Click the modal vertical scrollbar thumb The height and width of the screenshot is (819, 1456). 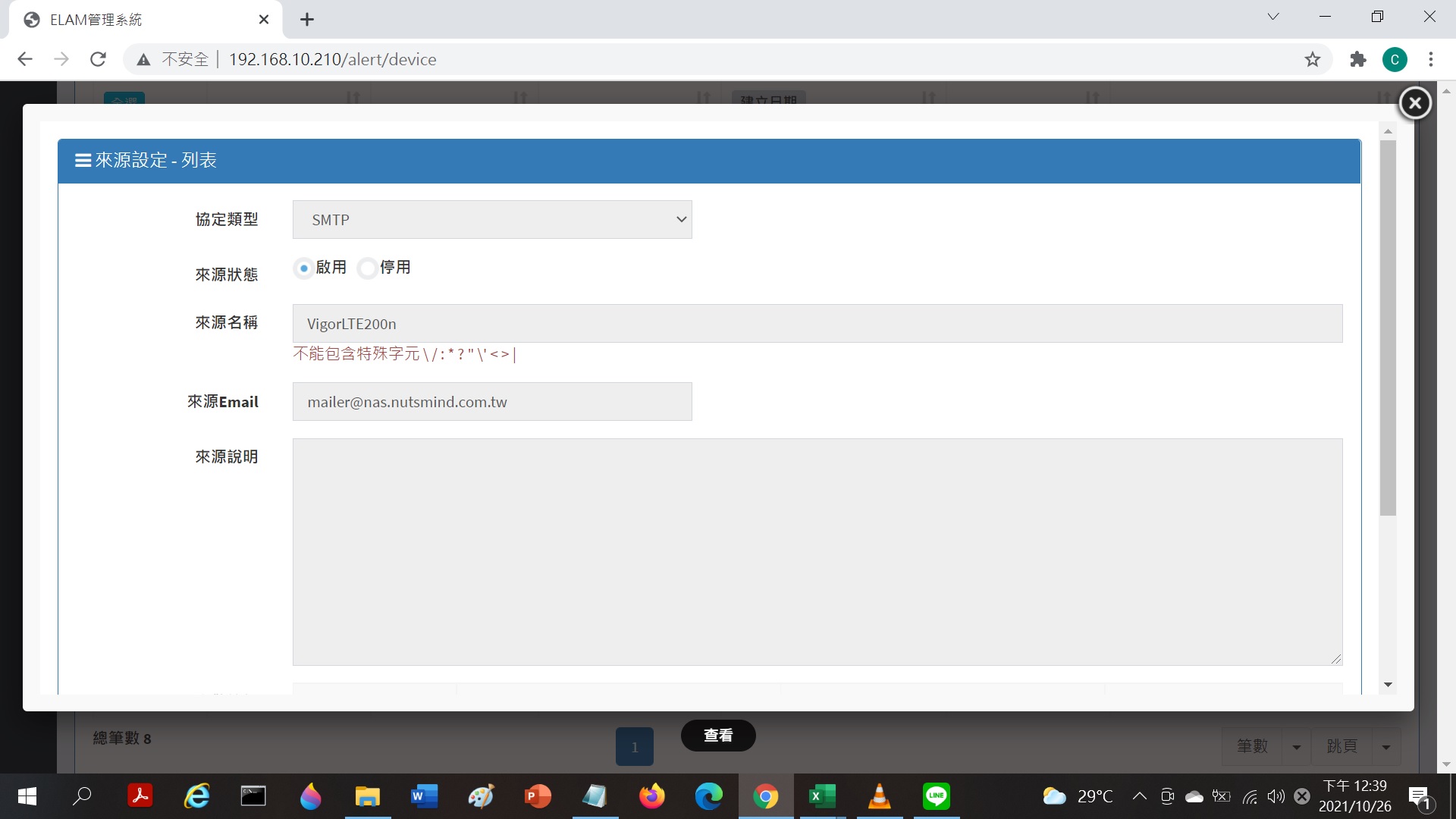(1388, 328)
